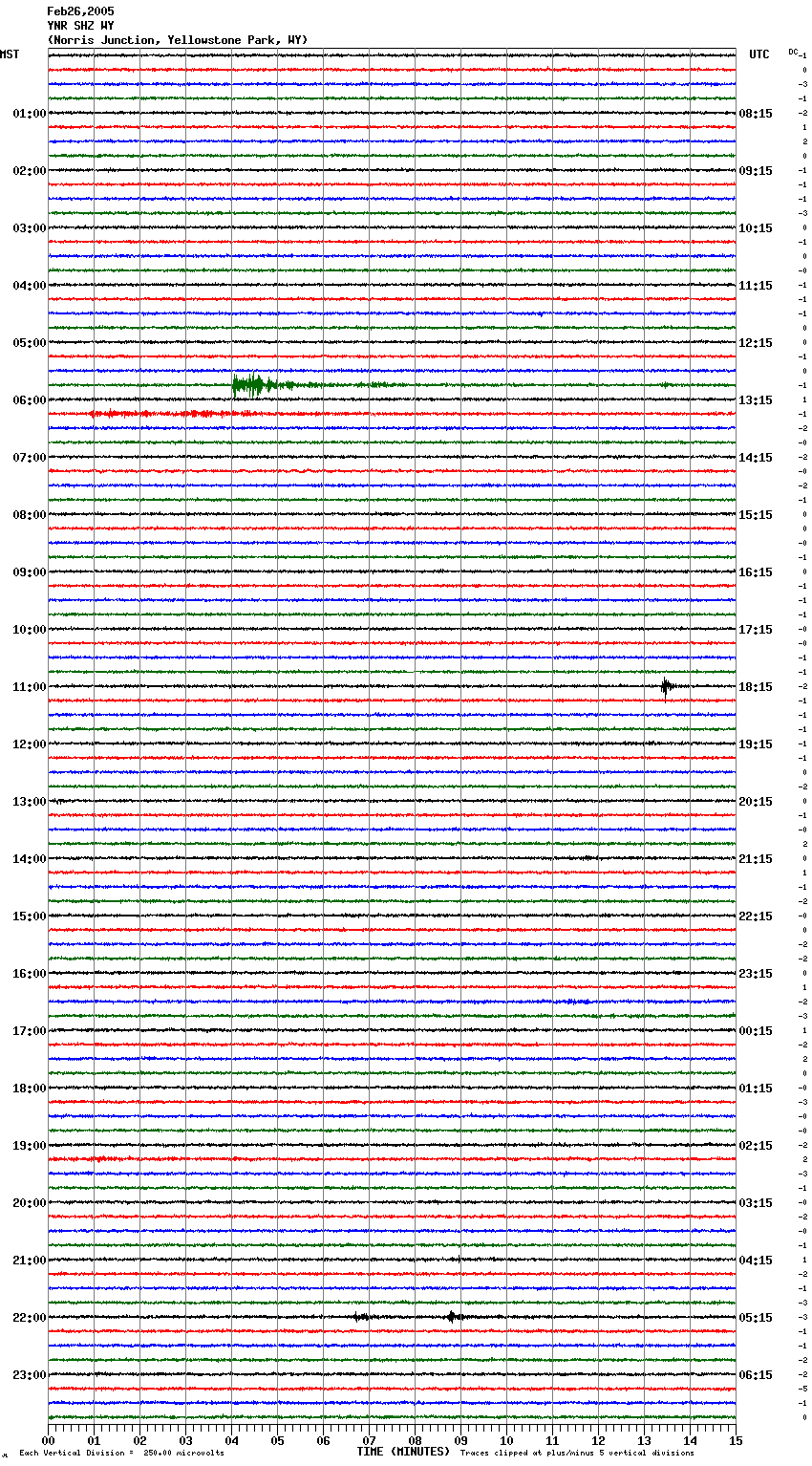Click the 04:15 UTC time label
This screenshot has height=1466, width=812.
(756, 1261)
